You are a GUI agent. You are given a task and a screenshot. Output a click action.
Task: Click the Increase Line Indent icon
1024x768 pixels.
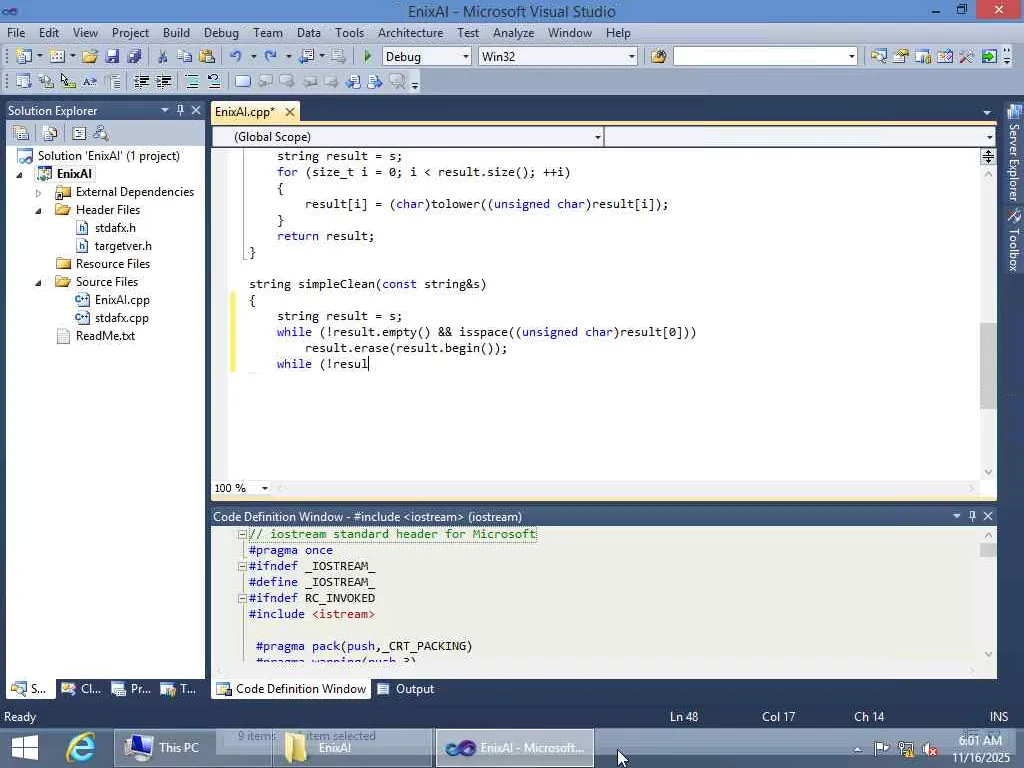pyautogui.click(x=163, y=82)
